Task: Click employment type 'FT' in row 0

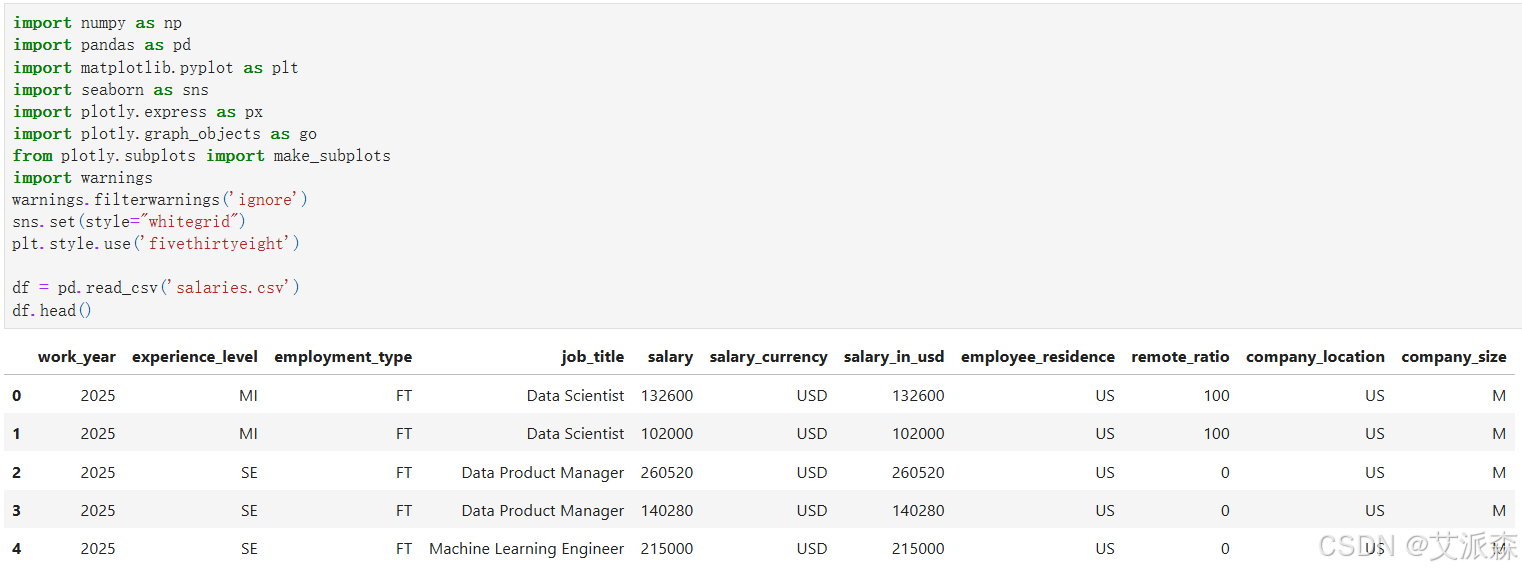Action: coord(404,396)
